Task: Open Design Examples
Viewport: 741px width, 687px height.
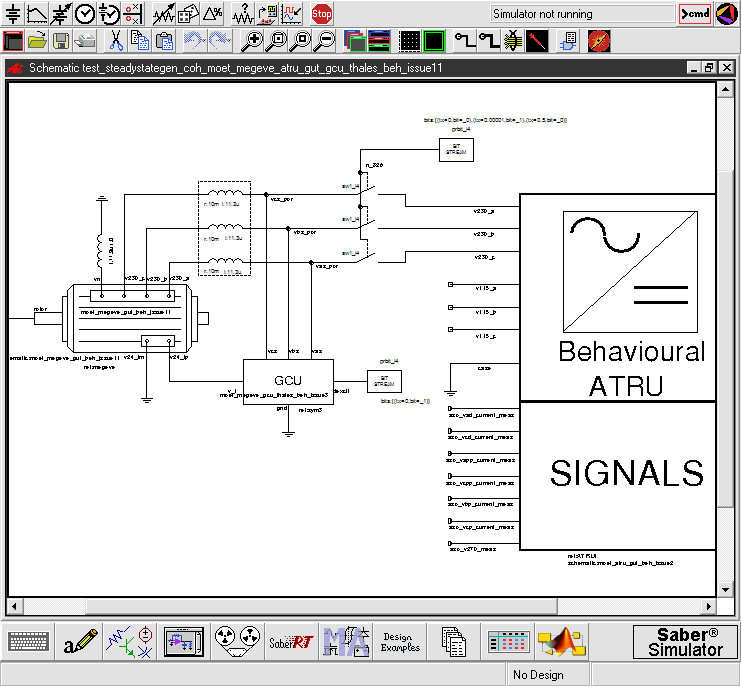Action: click(x=400, y=642)
